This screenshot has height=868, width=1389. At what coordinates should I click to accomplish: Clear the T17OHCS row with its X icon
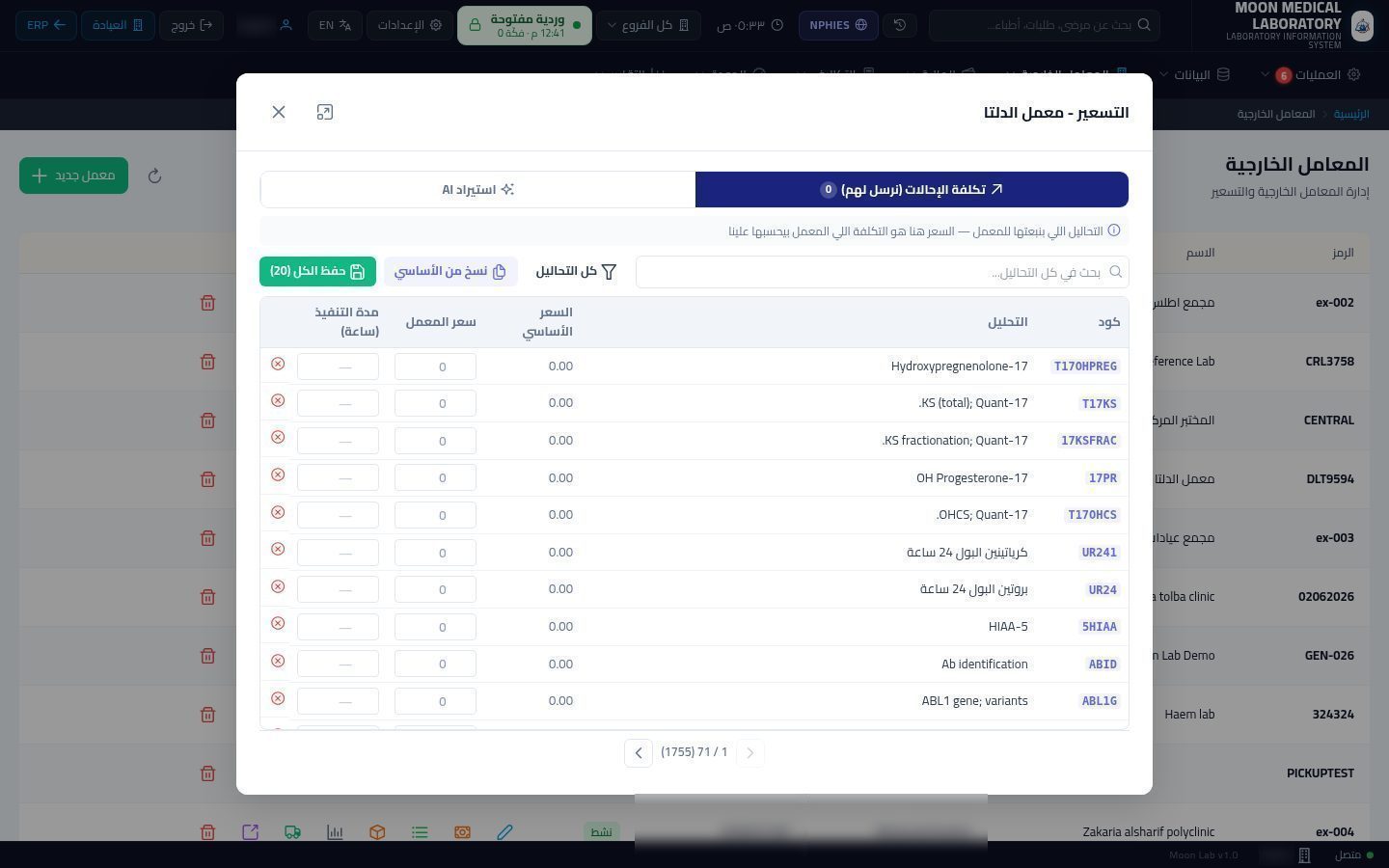278,512
